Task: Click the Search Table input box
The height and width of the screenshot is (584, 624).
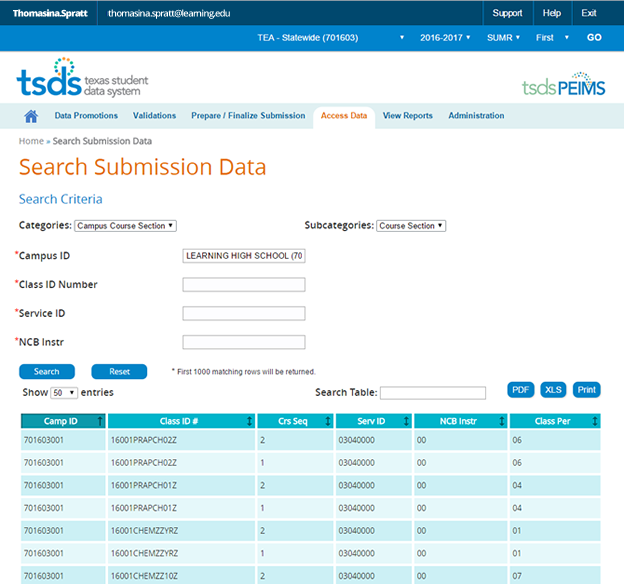Action: [x=432, y=393]
